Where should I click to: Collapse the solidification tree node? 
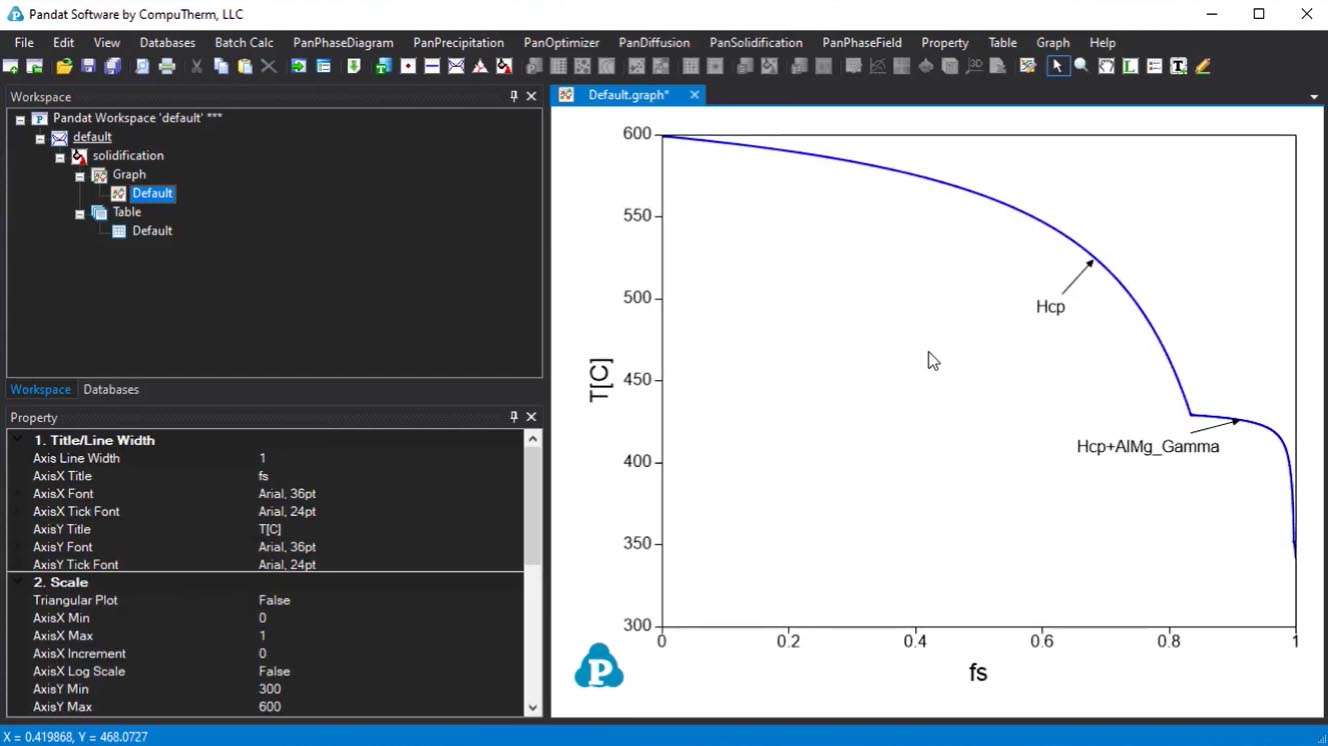(60, 157)
